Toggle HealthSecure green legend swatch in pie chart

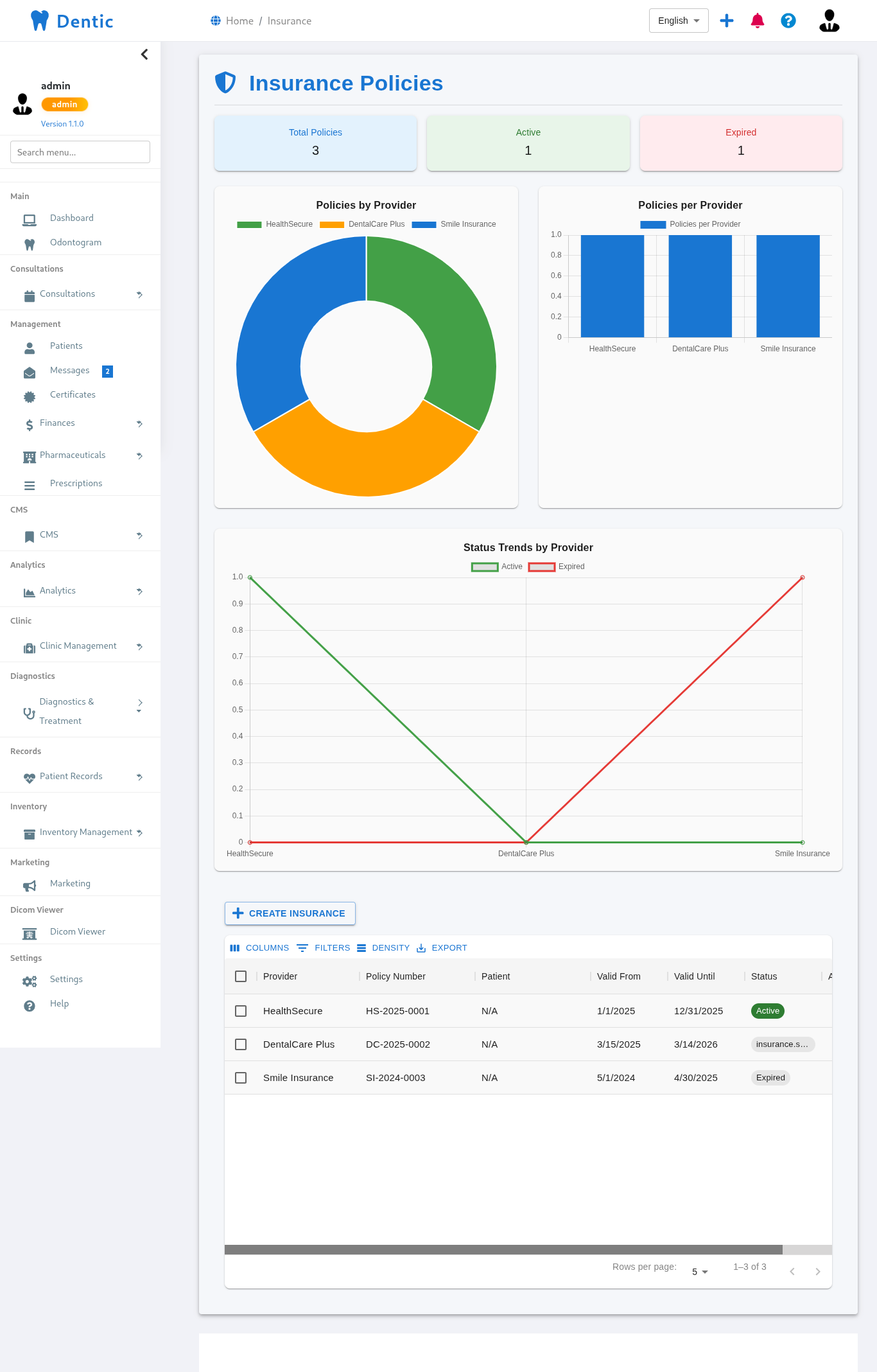pos(249,225)
